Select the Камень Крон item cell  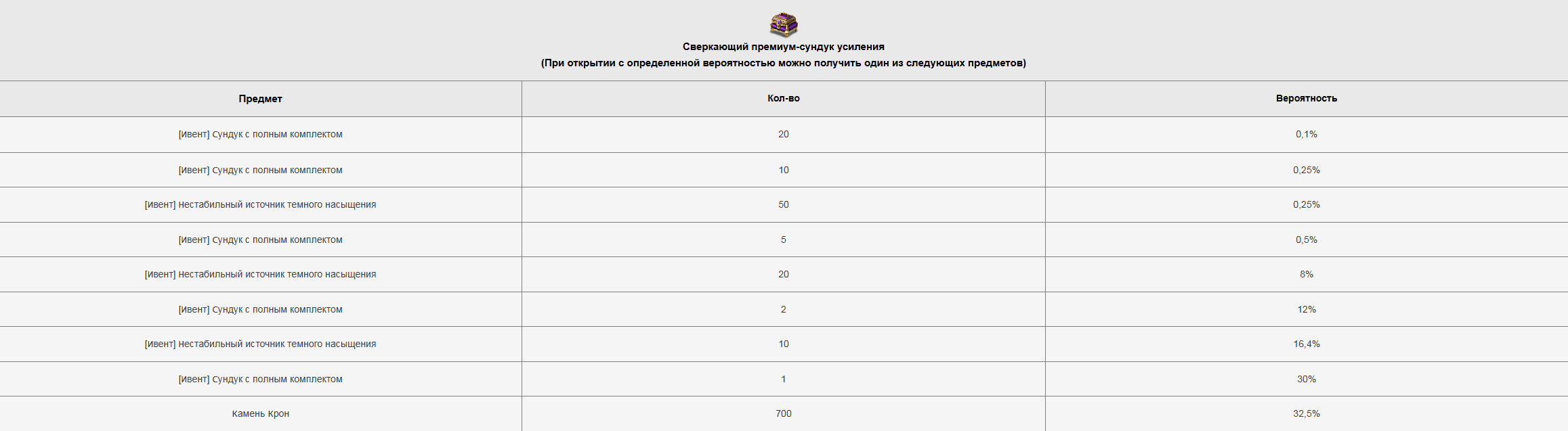260,413
